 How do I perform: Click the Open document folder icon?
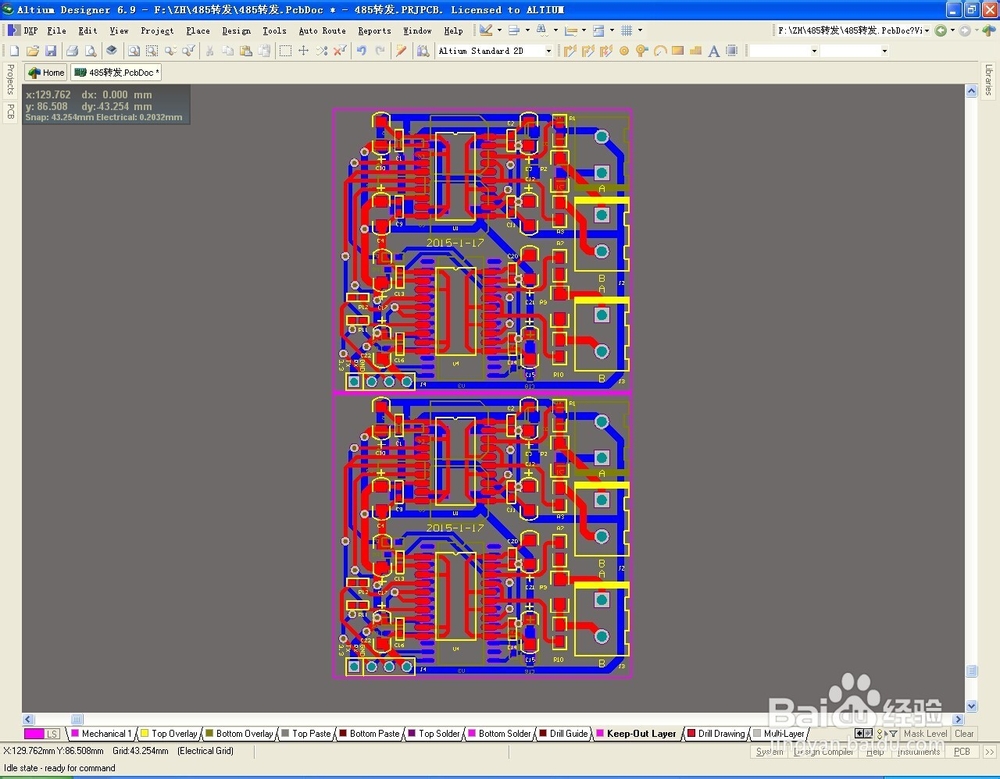[x=33, y=50]
